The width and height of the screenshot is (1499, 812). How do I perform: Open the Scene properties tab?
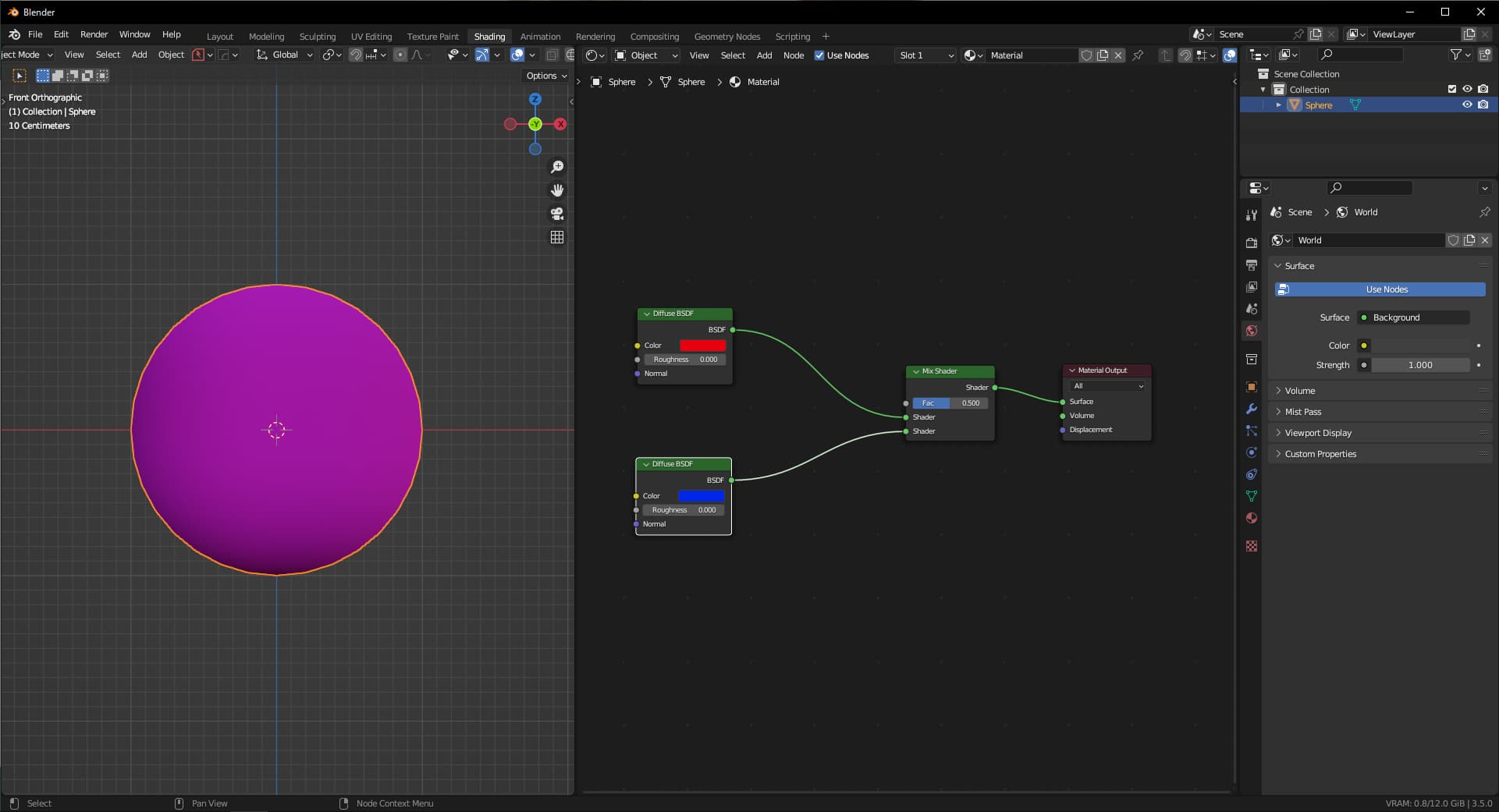[x=1252, y=309]
